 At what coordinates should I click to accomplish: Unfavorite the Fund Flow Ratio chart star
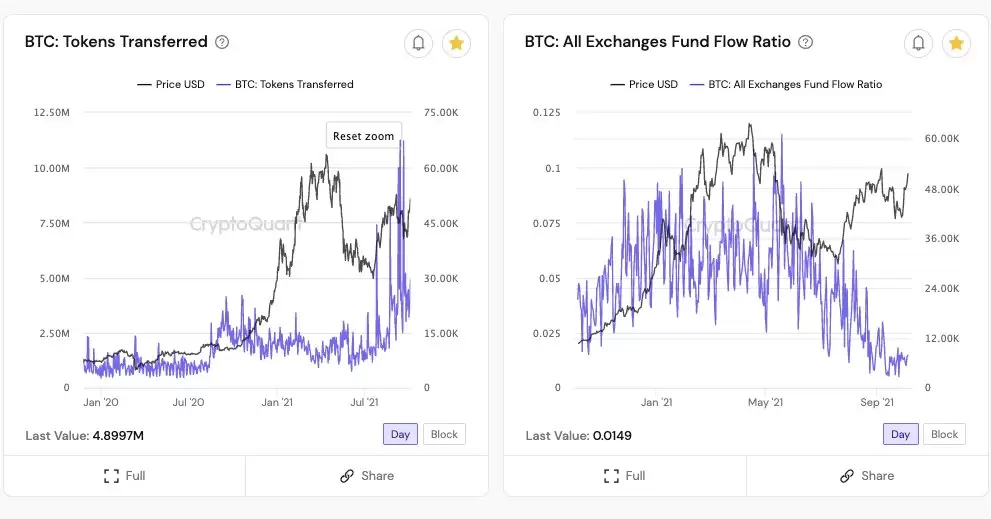(956, 43)
